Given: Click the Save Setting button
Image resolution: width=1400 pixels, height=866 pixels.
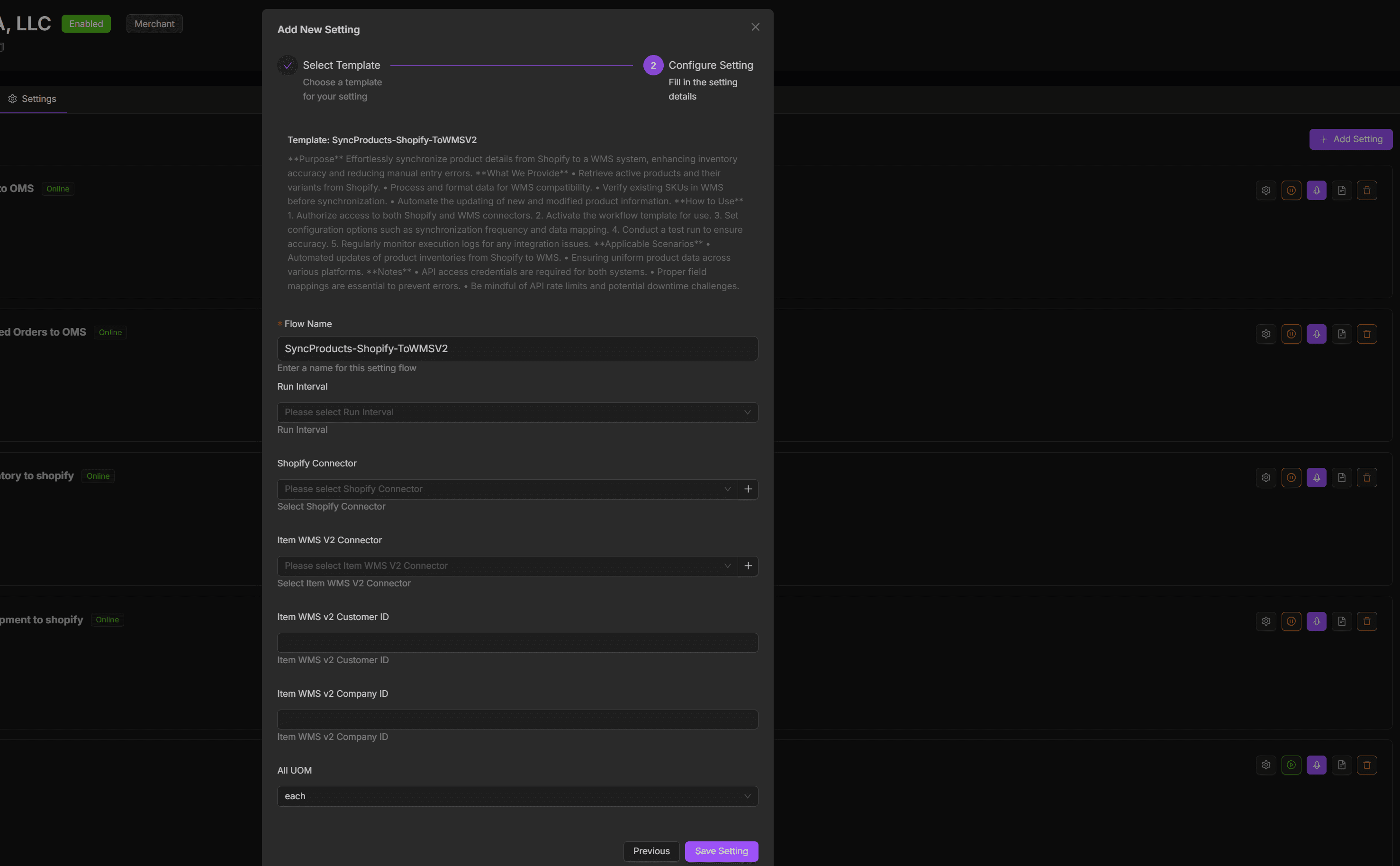Looking at the screenshot, I should [721, 851].
